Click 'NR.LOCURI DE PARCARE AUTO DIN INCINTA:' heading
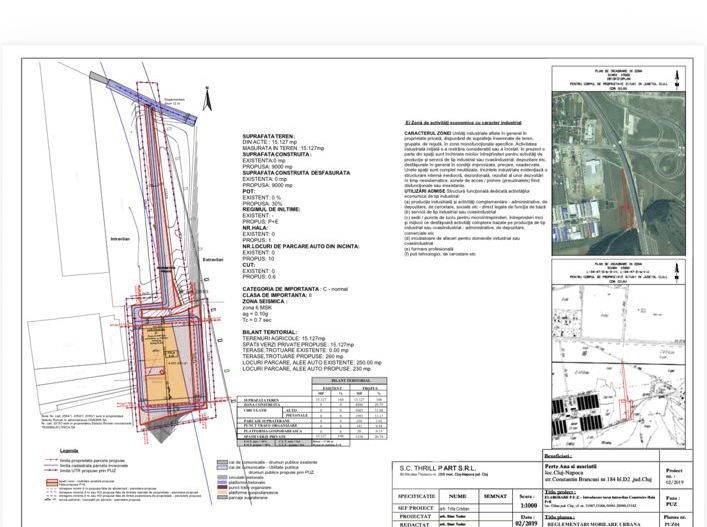 (301, 247)
